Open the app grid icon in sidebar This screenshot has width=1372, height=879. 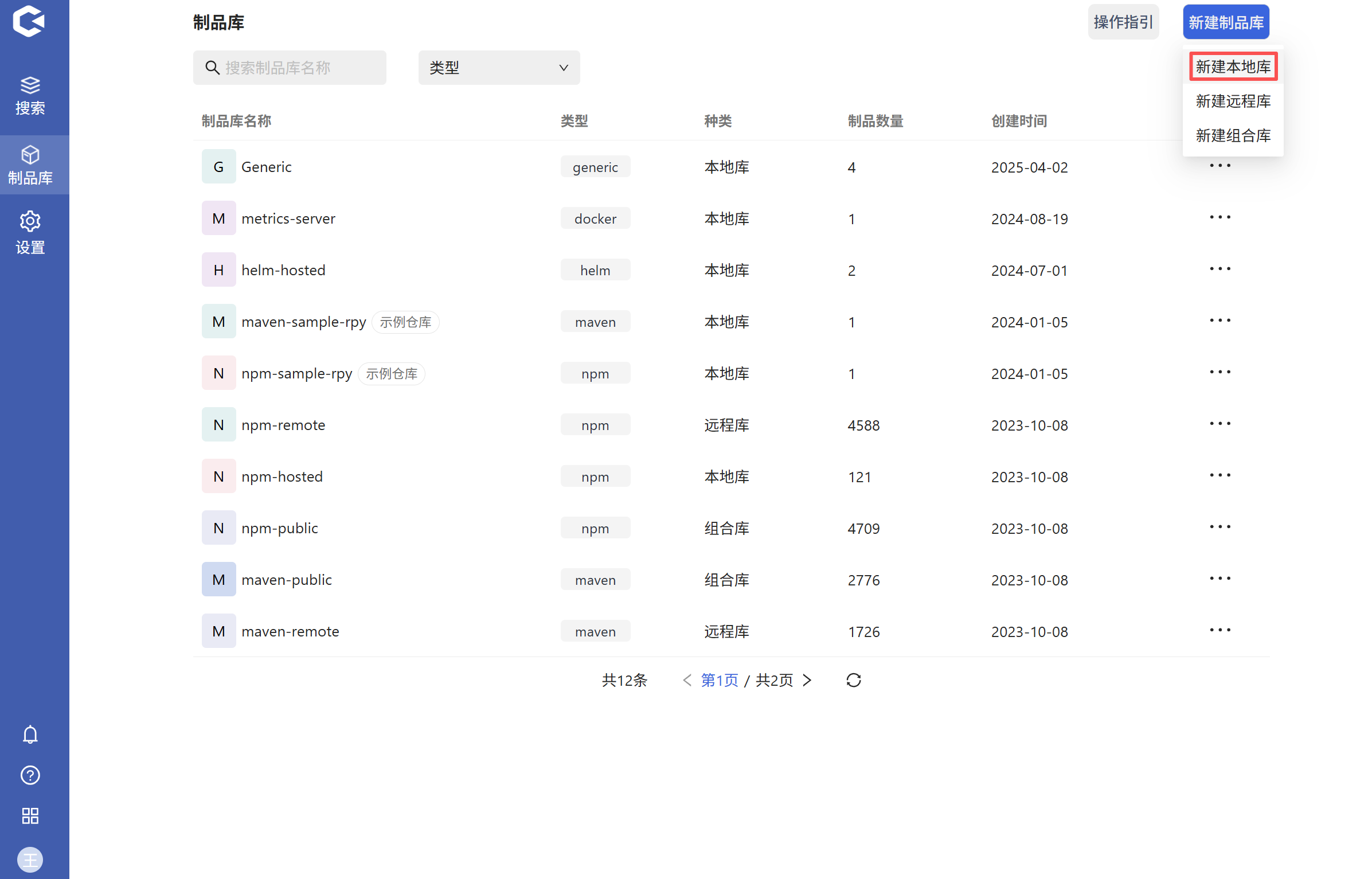(30, 815)
